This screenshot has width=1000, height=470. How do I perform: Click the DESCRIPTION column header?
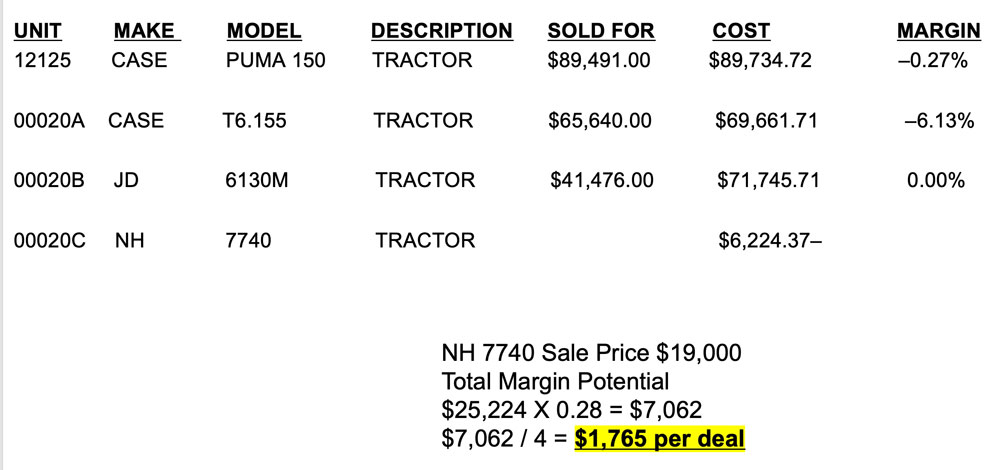[x=441, y=31]
